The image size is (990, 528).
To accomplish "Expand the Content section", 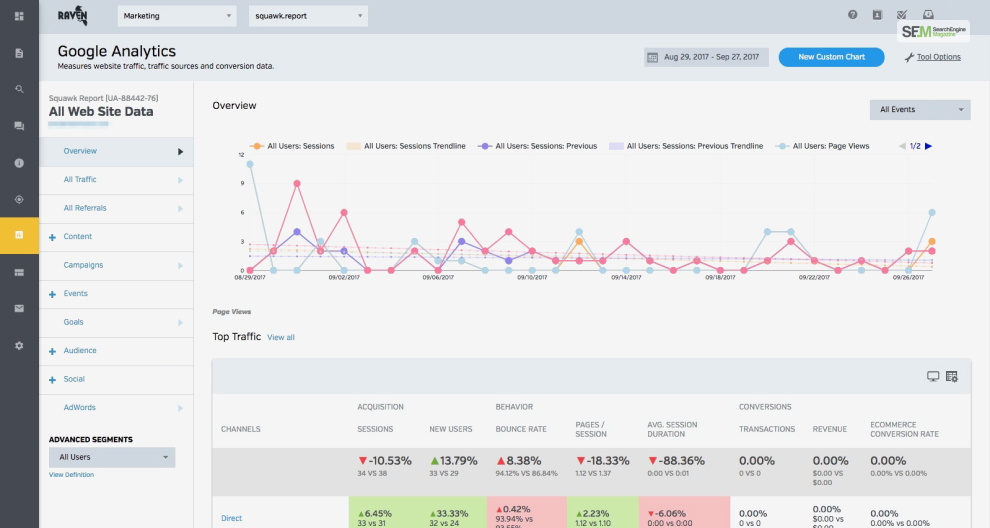I will pyautogui.click(x=52, y=237).
